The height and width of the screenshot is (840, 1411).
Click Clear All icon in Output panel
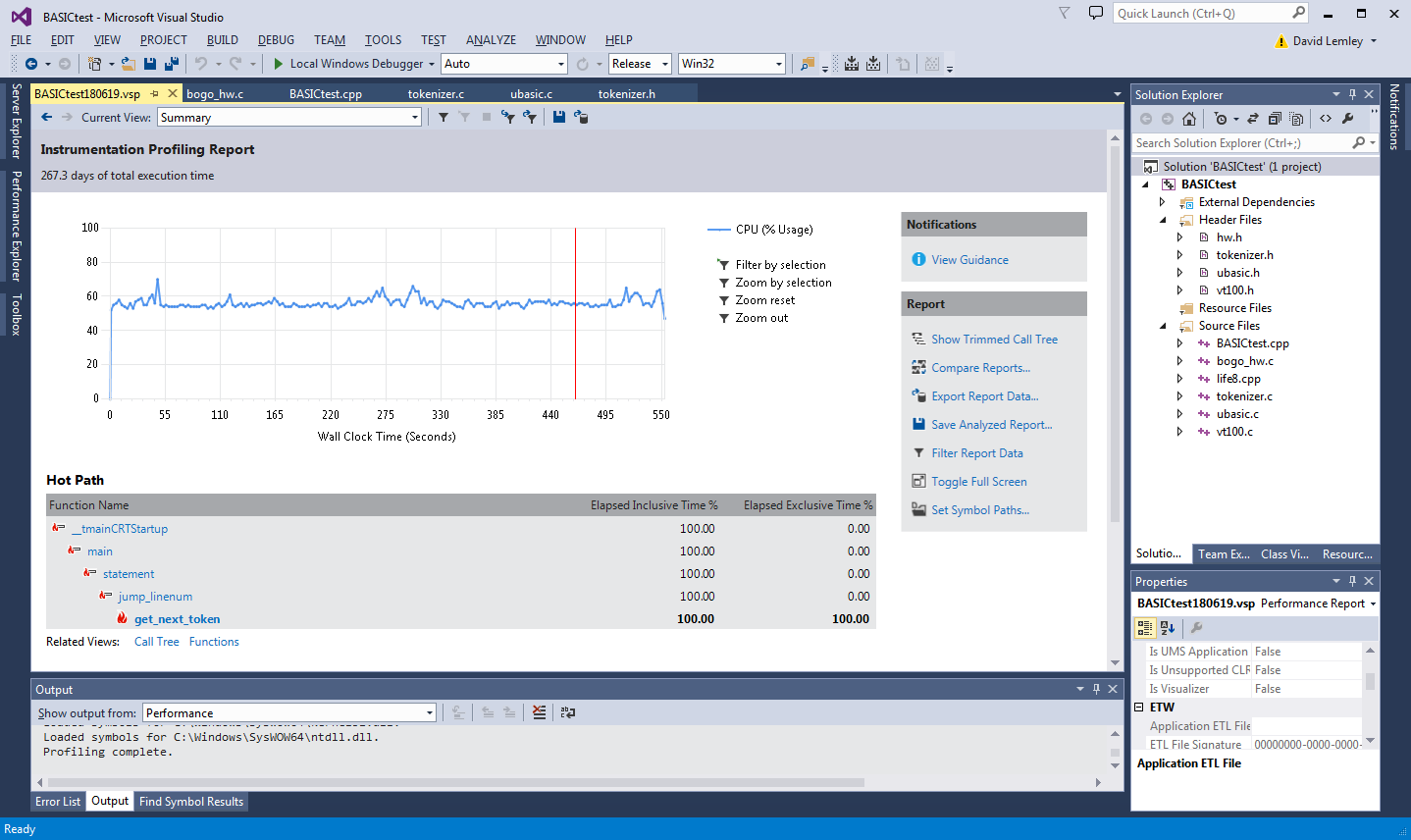[x=540, y=712]
